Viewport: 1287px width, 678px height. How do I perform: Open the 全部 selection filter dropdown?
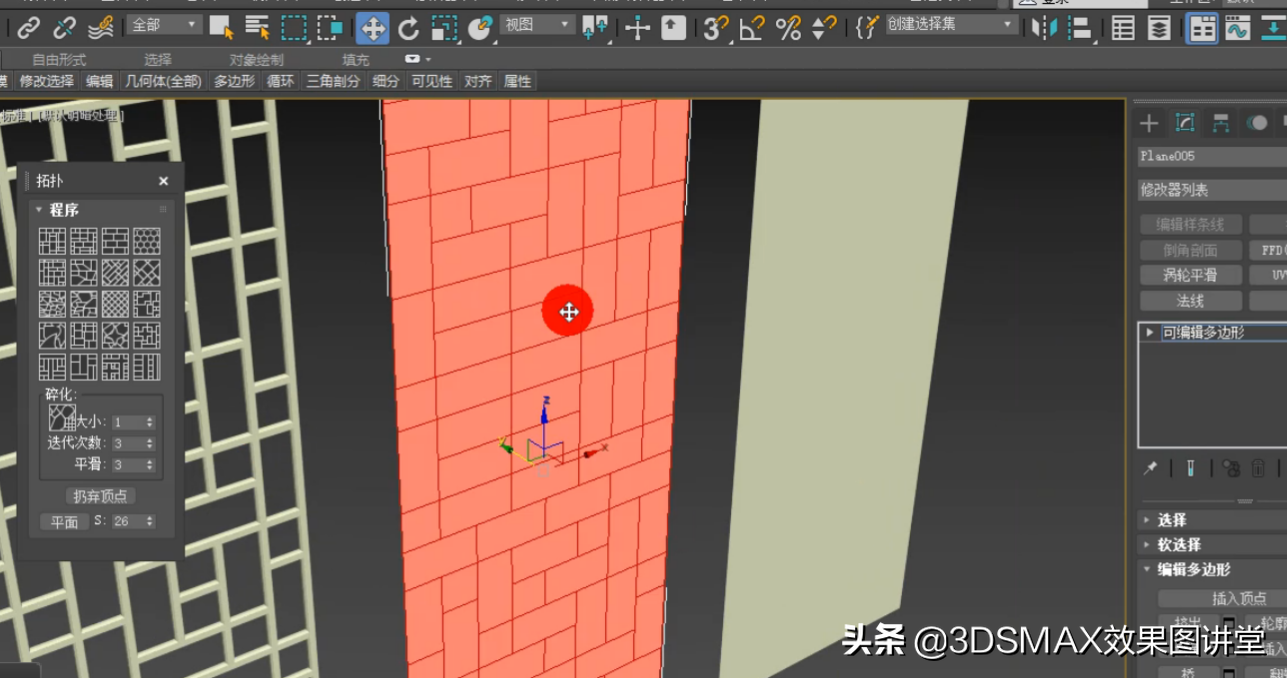[x=165, y=24]
